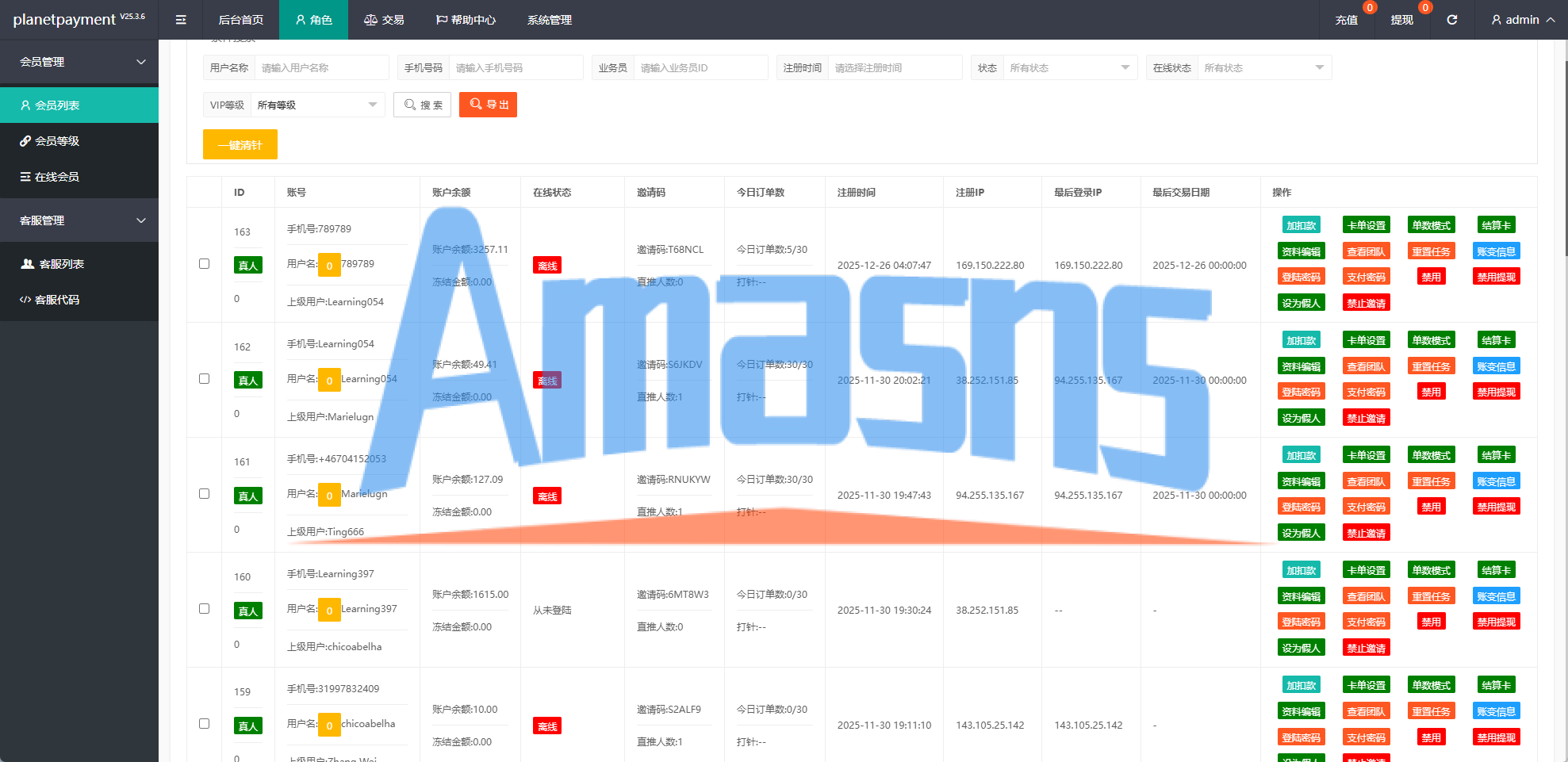Toggle sidebar collapse hamburger icon

tap(181, 20)
